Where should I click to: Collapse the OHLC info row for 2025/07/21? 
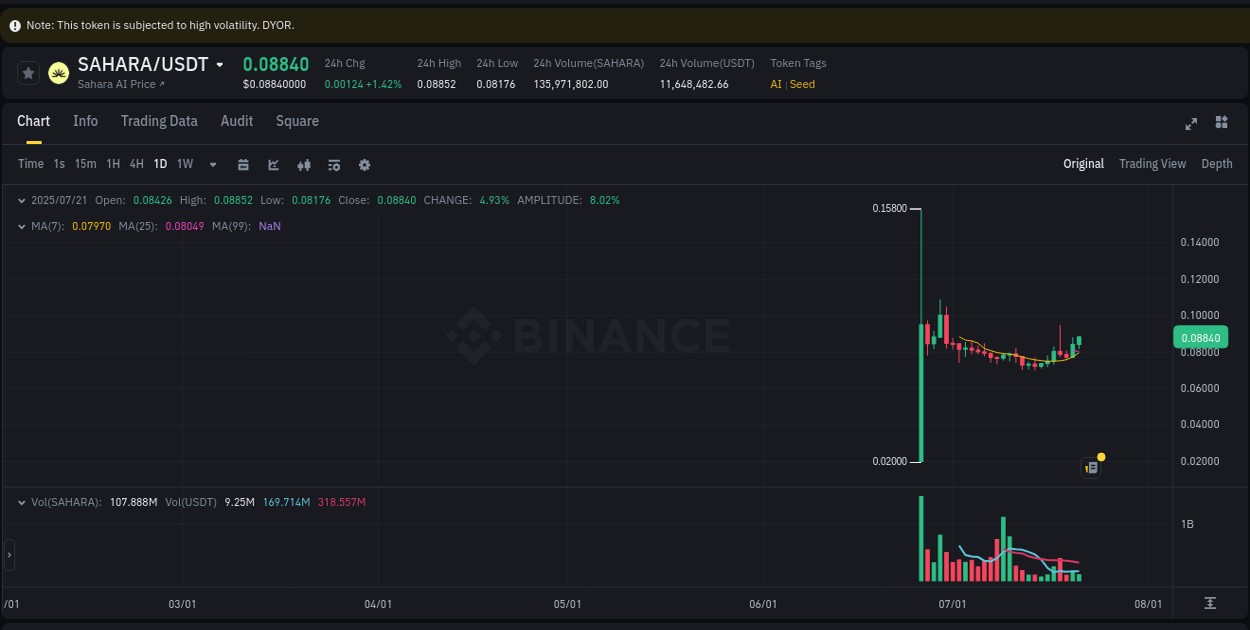point(21,200)
